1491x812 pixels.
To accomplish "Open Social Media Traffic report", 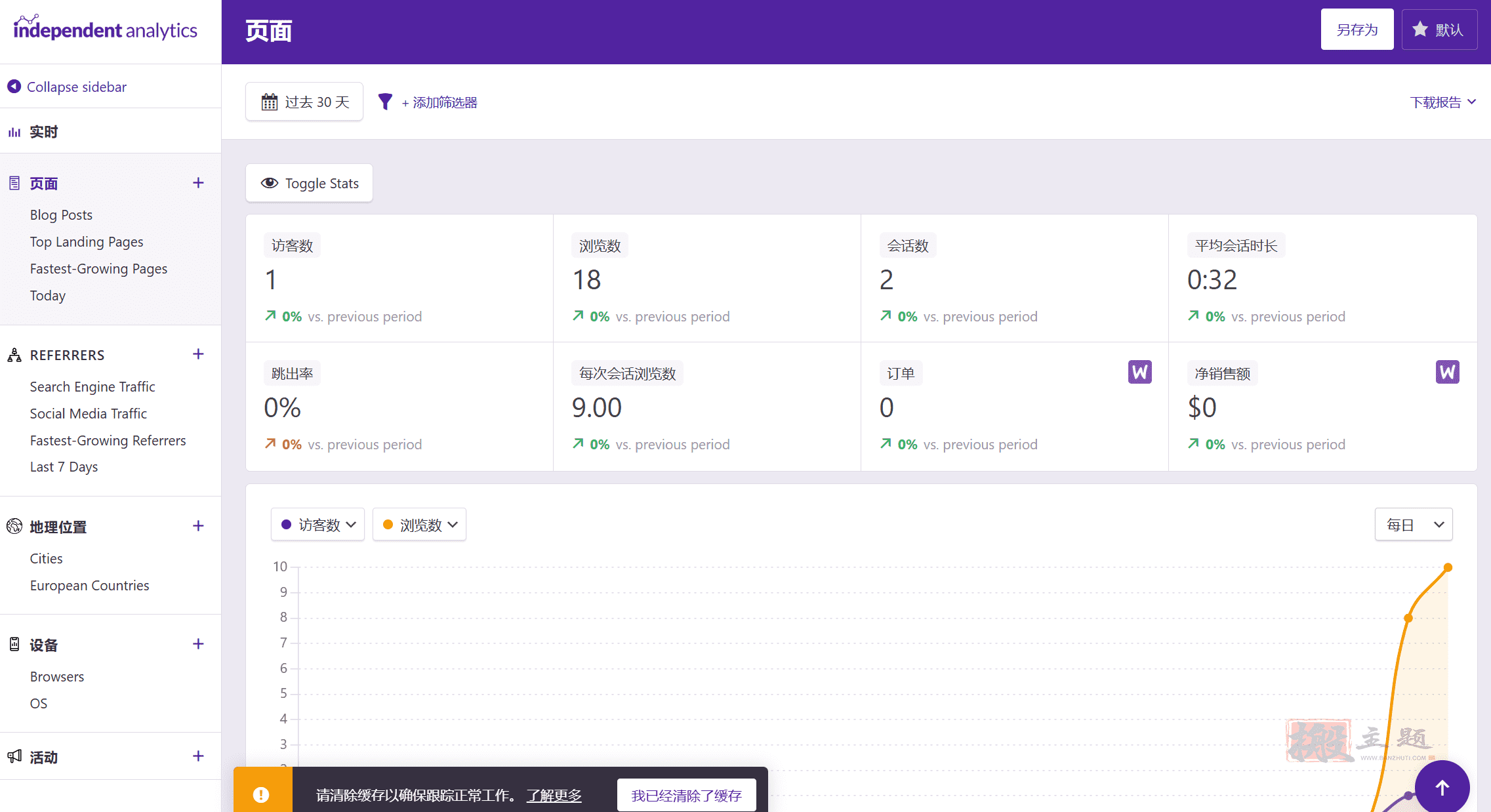I will click(89, 414).
